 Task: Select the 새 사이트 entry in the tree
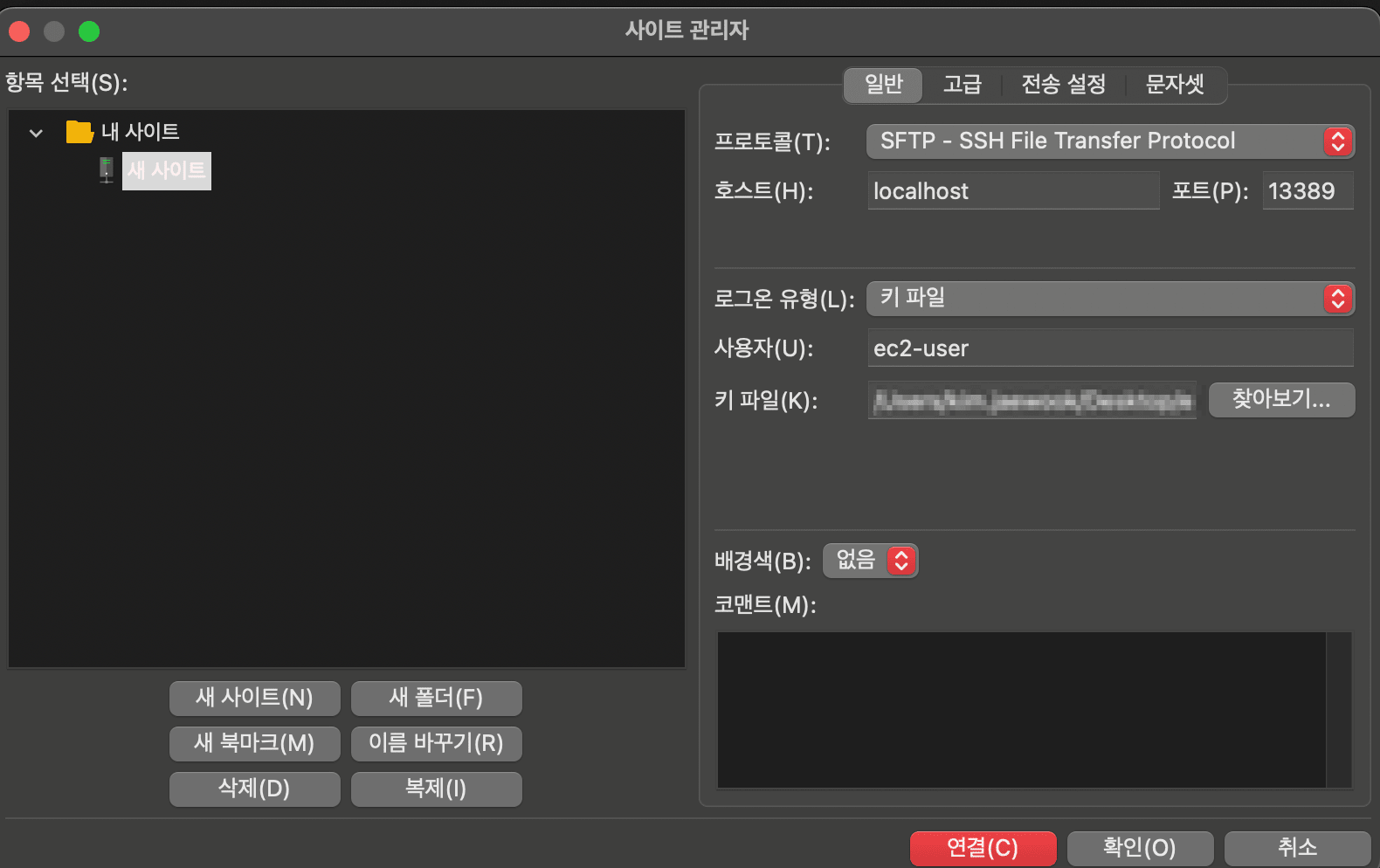pos(167,170)
